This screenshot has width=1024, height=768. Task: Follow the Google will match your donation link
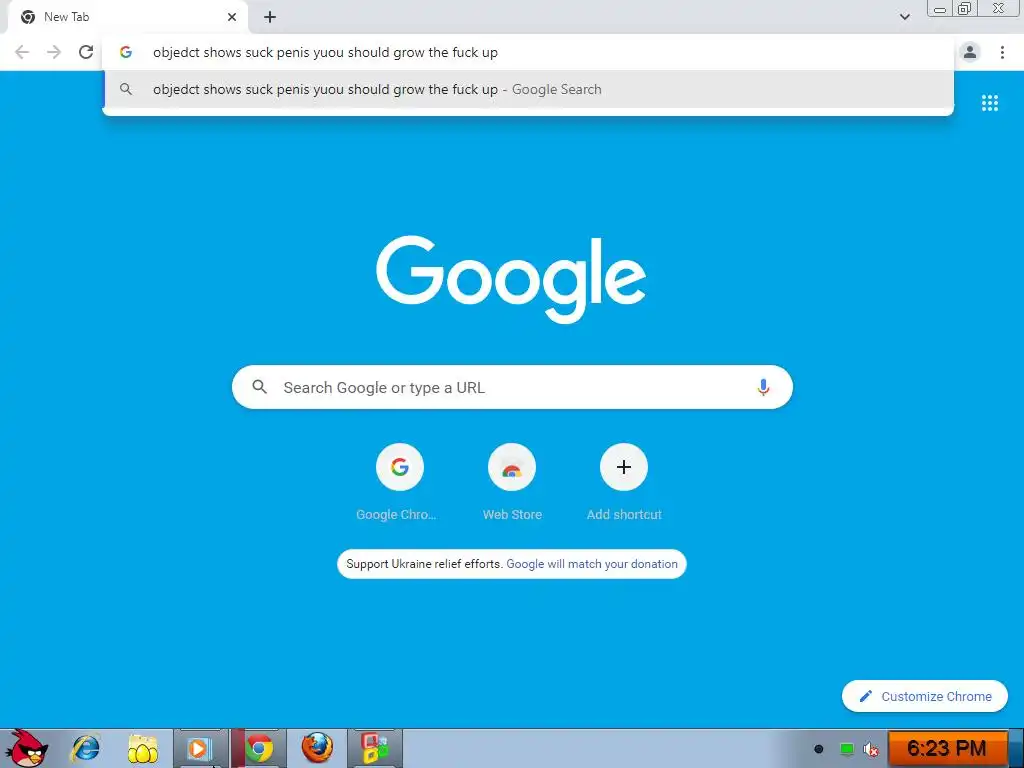click(x=592, y=564)
